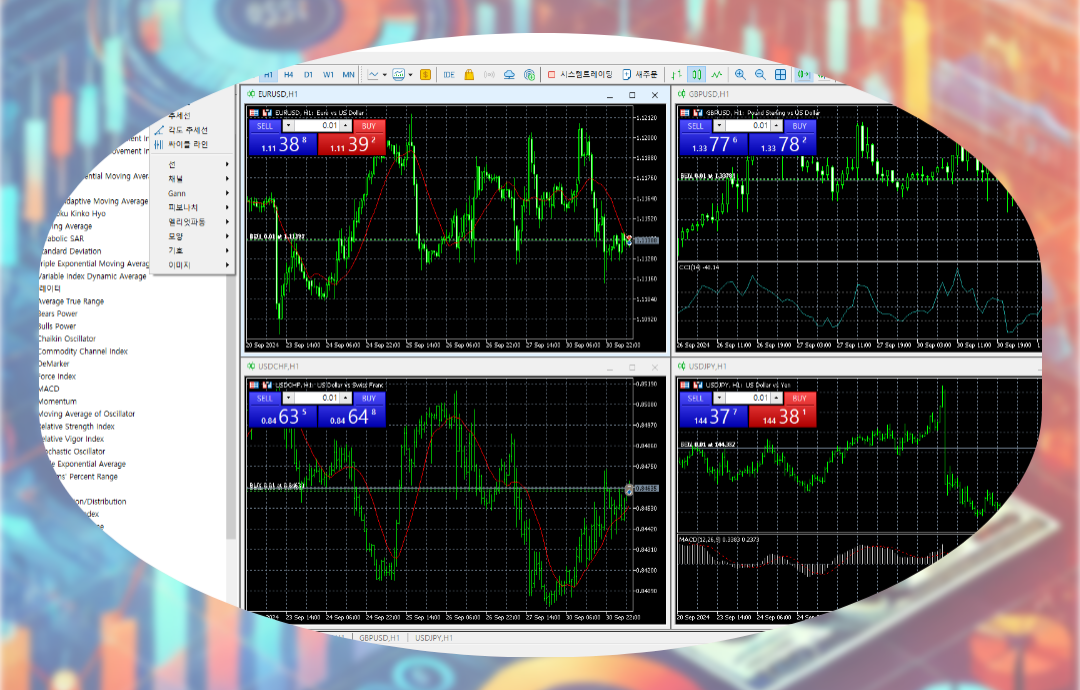
Task: Select Chaikin Oscillator in Navigator list
Action: pos(67,339)
